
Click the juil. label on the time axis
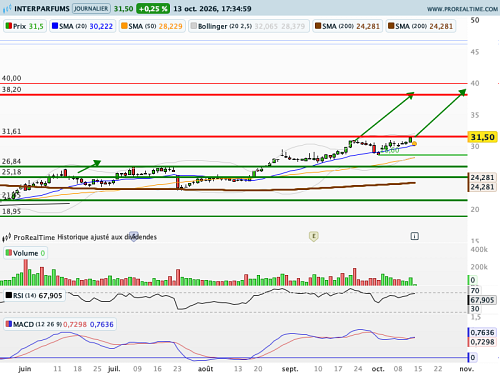pyautogui.click(x=114, y=369)
